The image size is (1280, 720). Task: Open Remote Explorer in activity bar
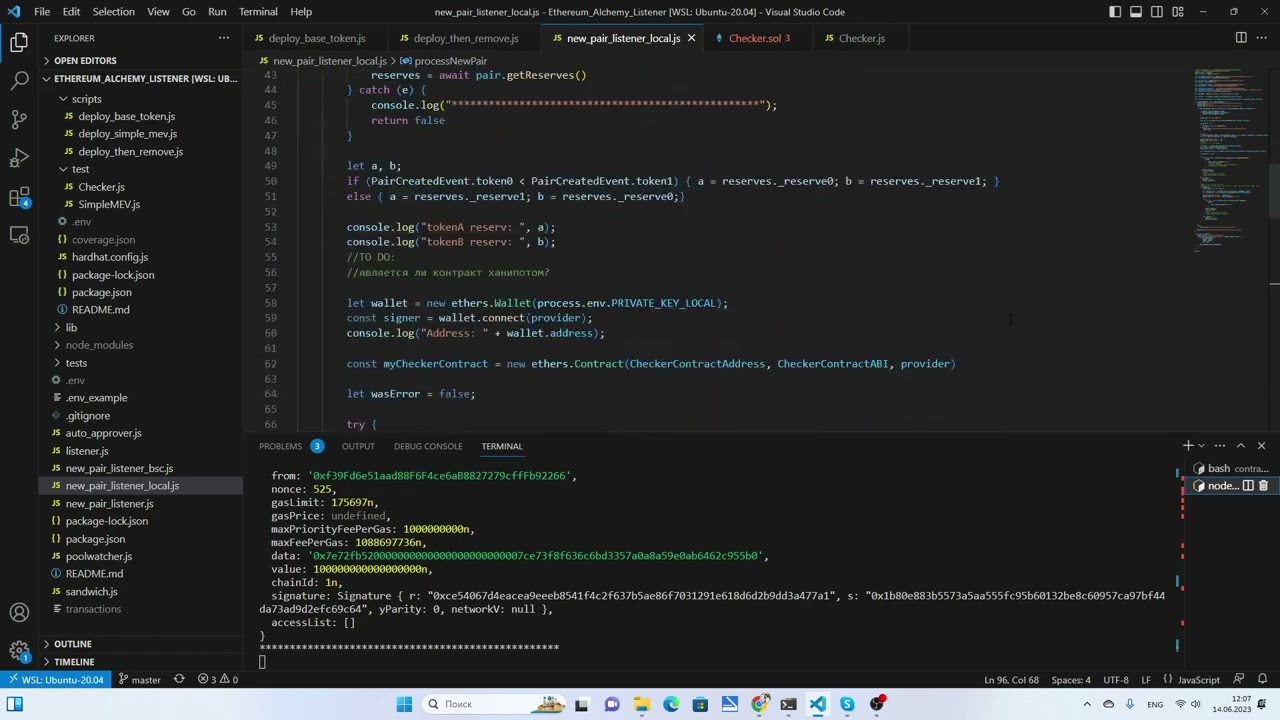coord(19,235)
